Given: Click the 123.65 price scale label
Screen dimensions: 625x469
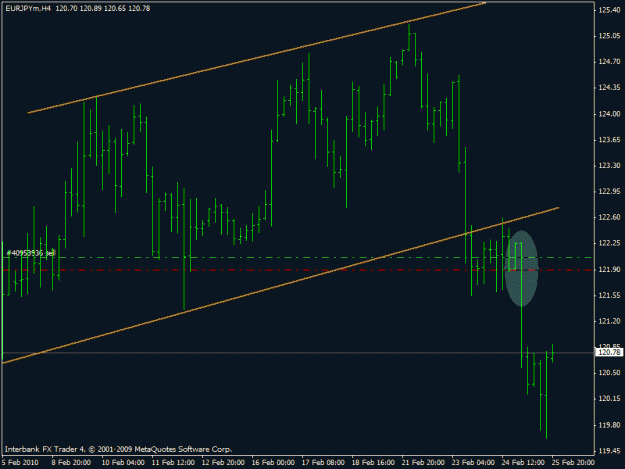Looking at the screenshot, I should (x=609, y=139).
